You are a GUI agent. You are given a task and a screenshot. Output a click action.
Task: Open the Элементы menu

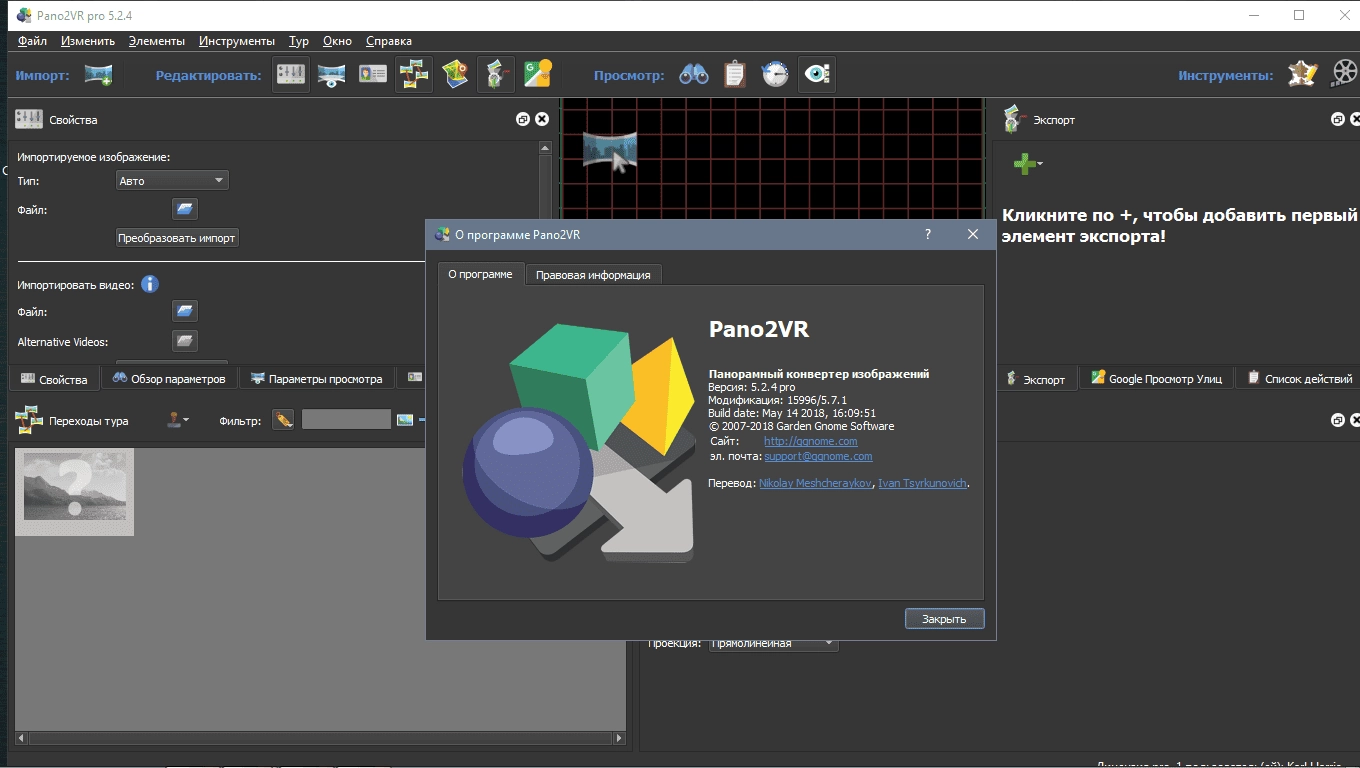pos(156,41)
